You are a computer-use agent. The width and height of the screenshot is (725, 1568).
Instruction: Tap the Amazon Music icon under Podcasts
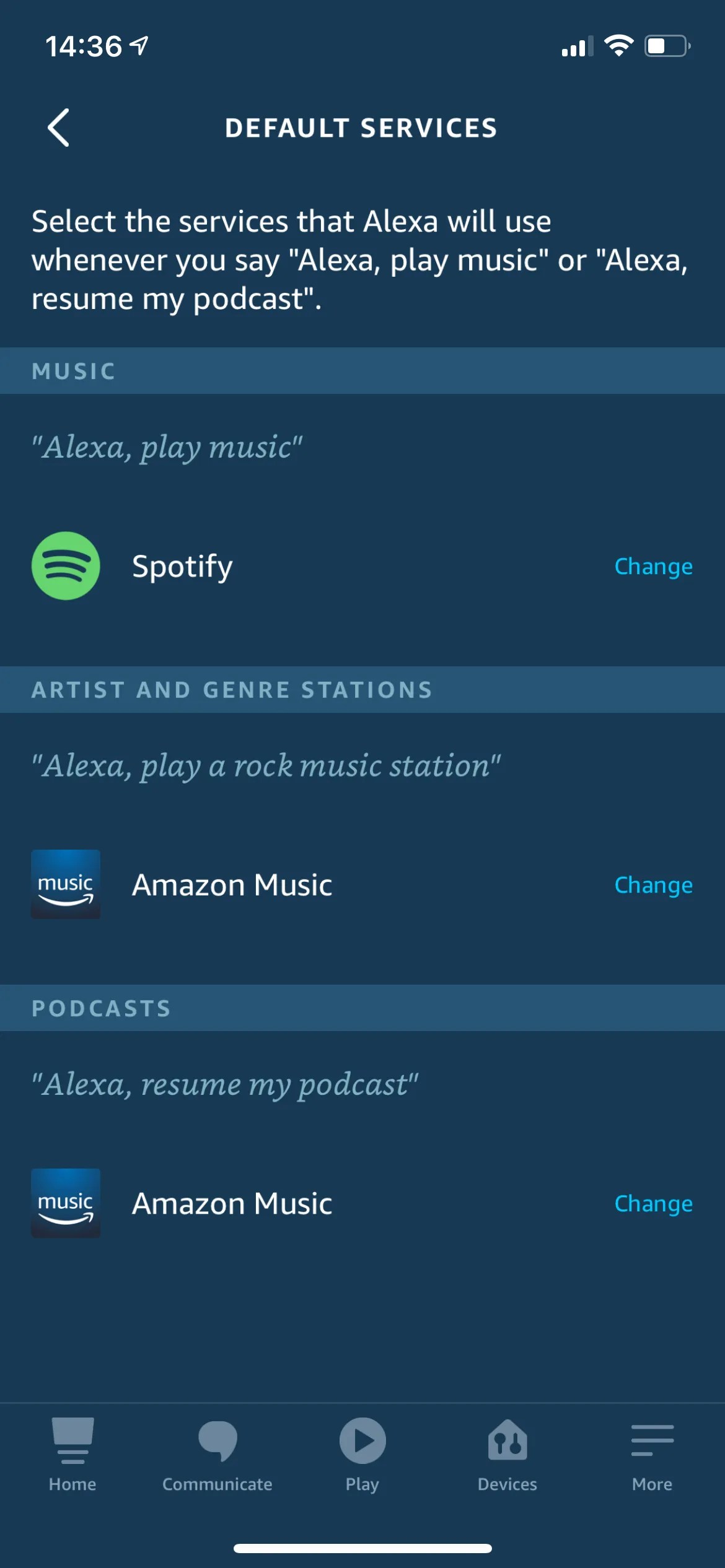pyautogui.click(x=66, y=1203)
